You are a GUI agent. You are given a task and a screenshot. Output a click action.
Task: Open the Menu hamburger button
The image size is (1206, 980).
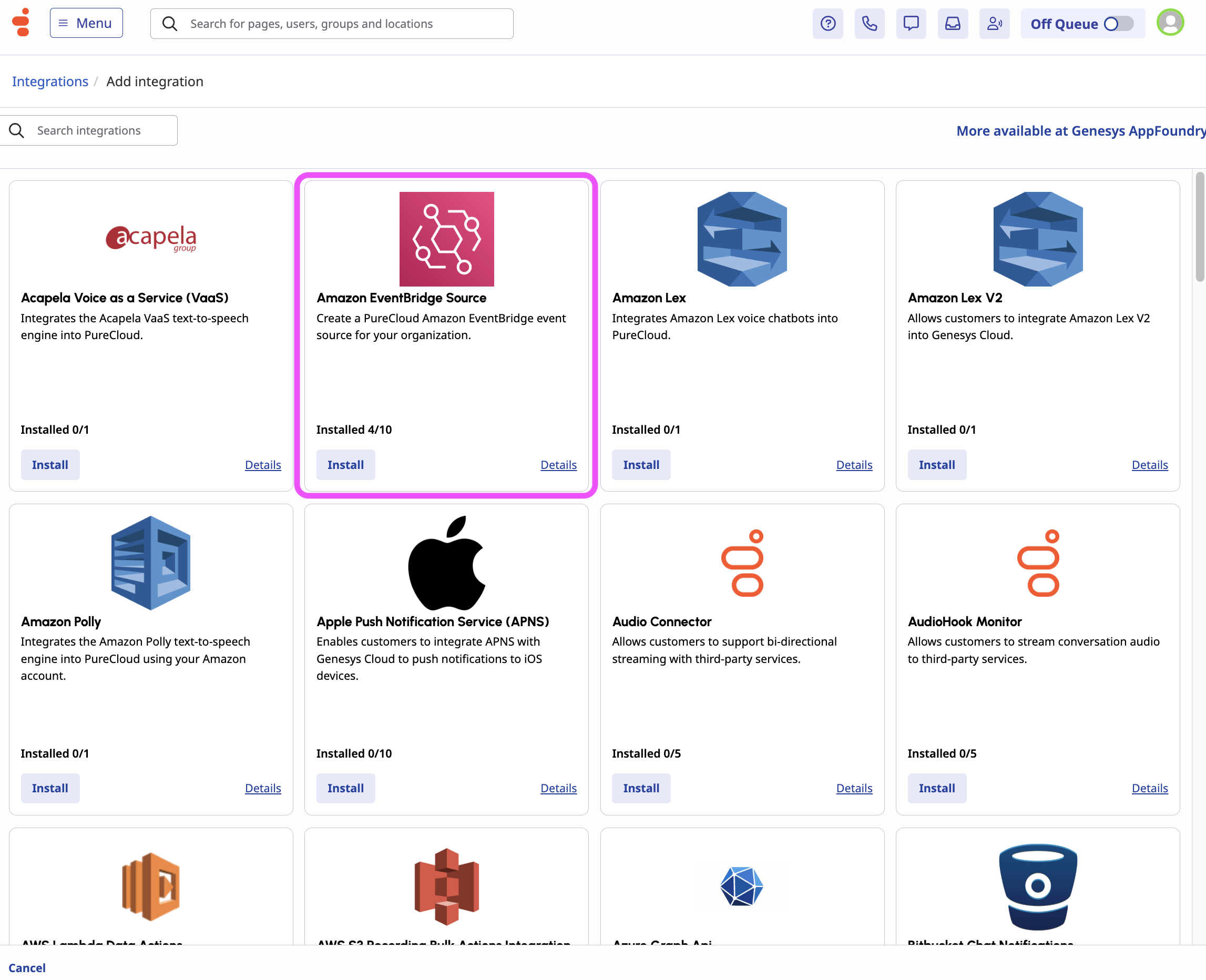tap(86, 23)
